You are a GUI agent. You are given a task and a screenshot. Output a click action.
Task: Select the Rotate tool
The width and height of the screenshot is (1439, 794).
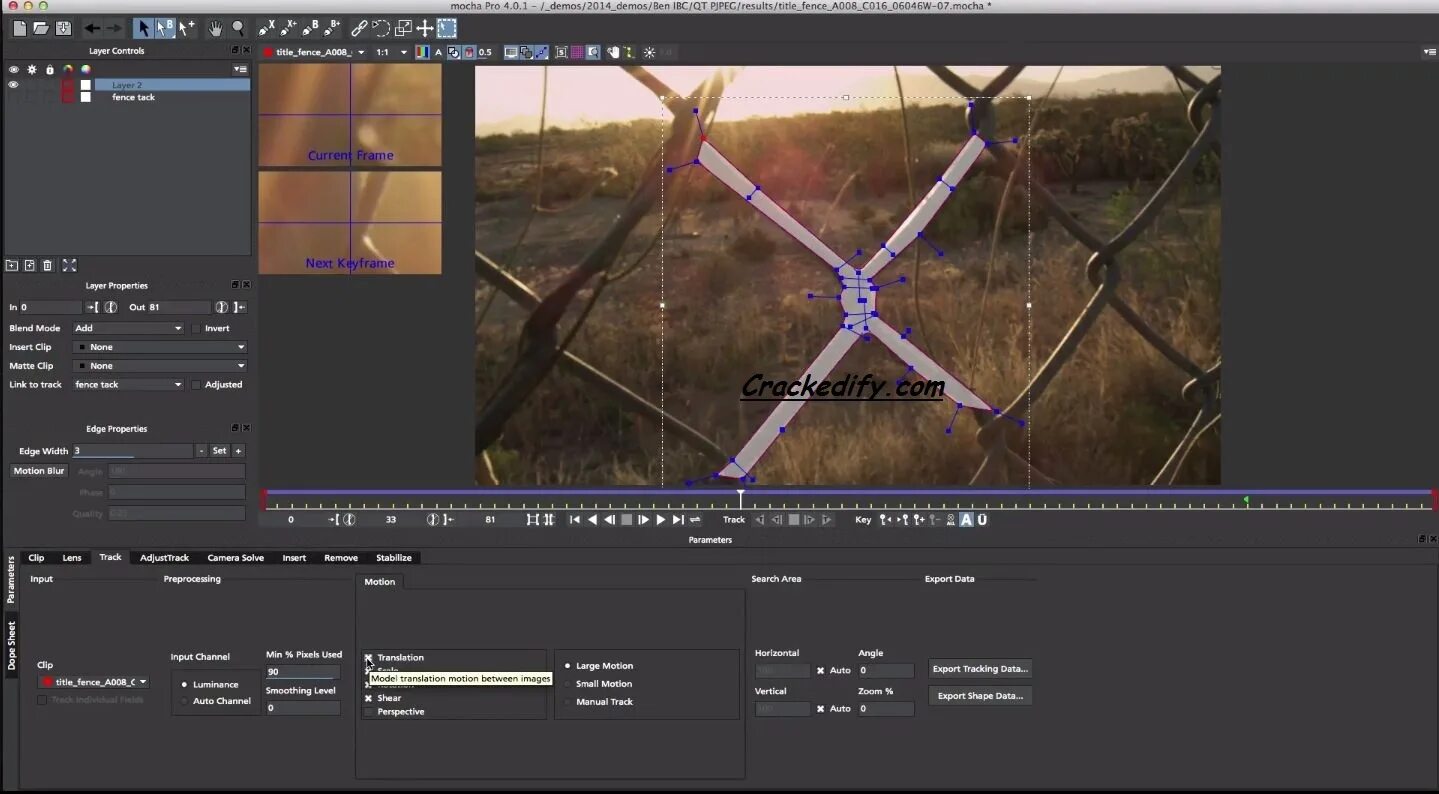[381, 28]
